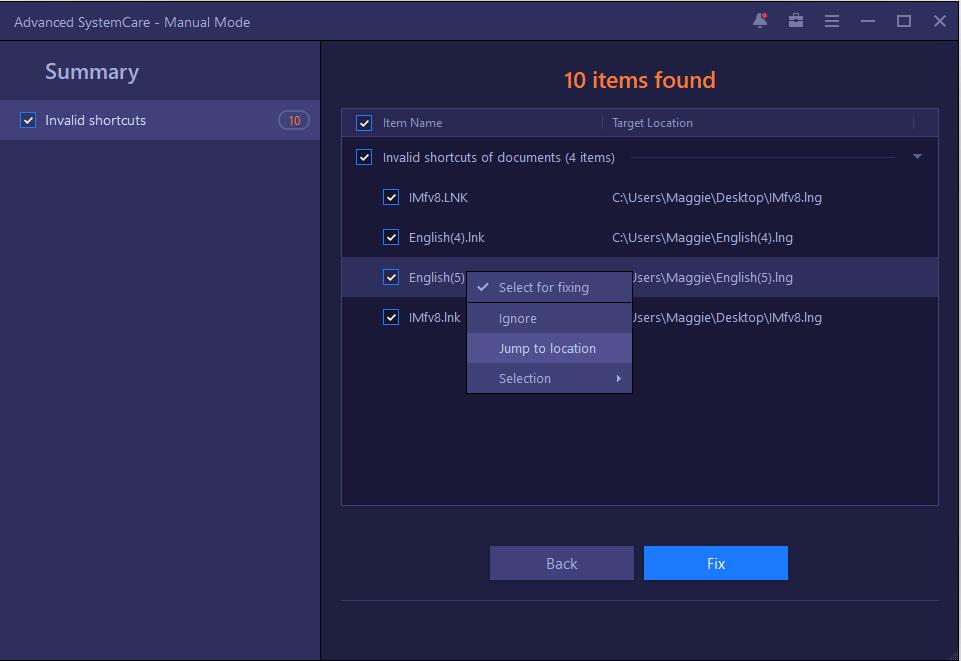Expand the Selection submenu arrow
The image size is (961, 661).
click(619, 379)
